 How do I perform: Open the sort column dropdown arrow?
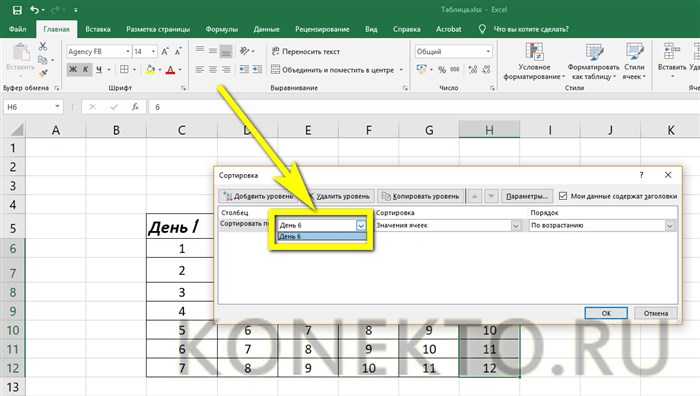pyautogui.click(x=361, y=225)
